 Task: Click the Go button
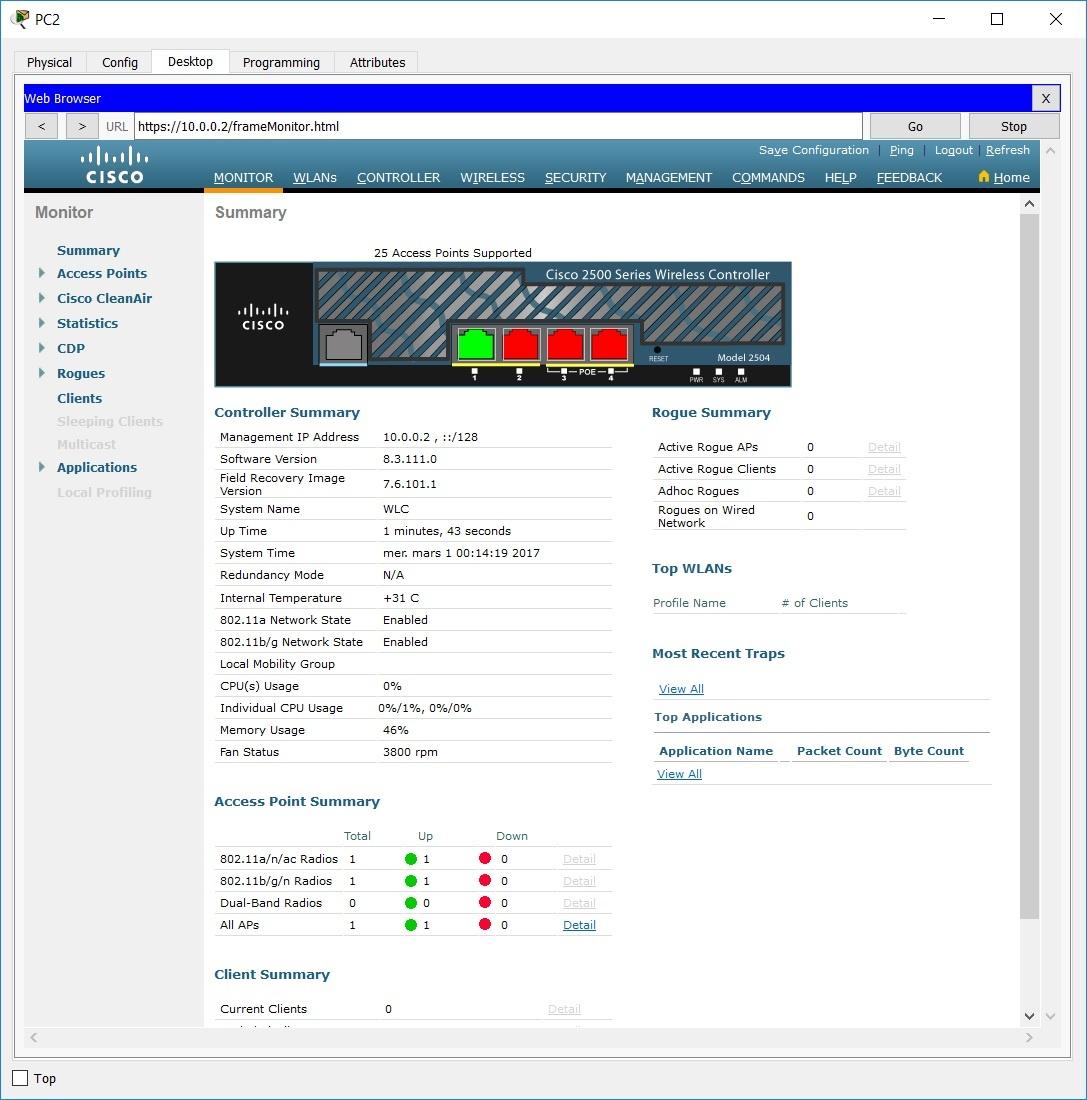coord(915,126)
